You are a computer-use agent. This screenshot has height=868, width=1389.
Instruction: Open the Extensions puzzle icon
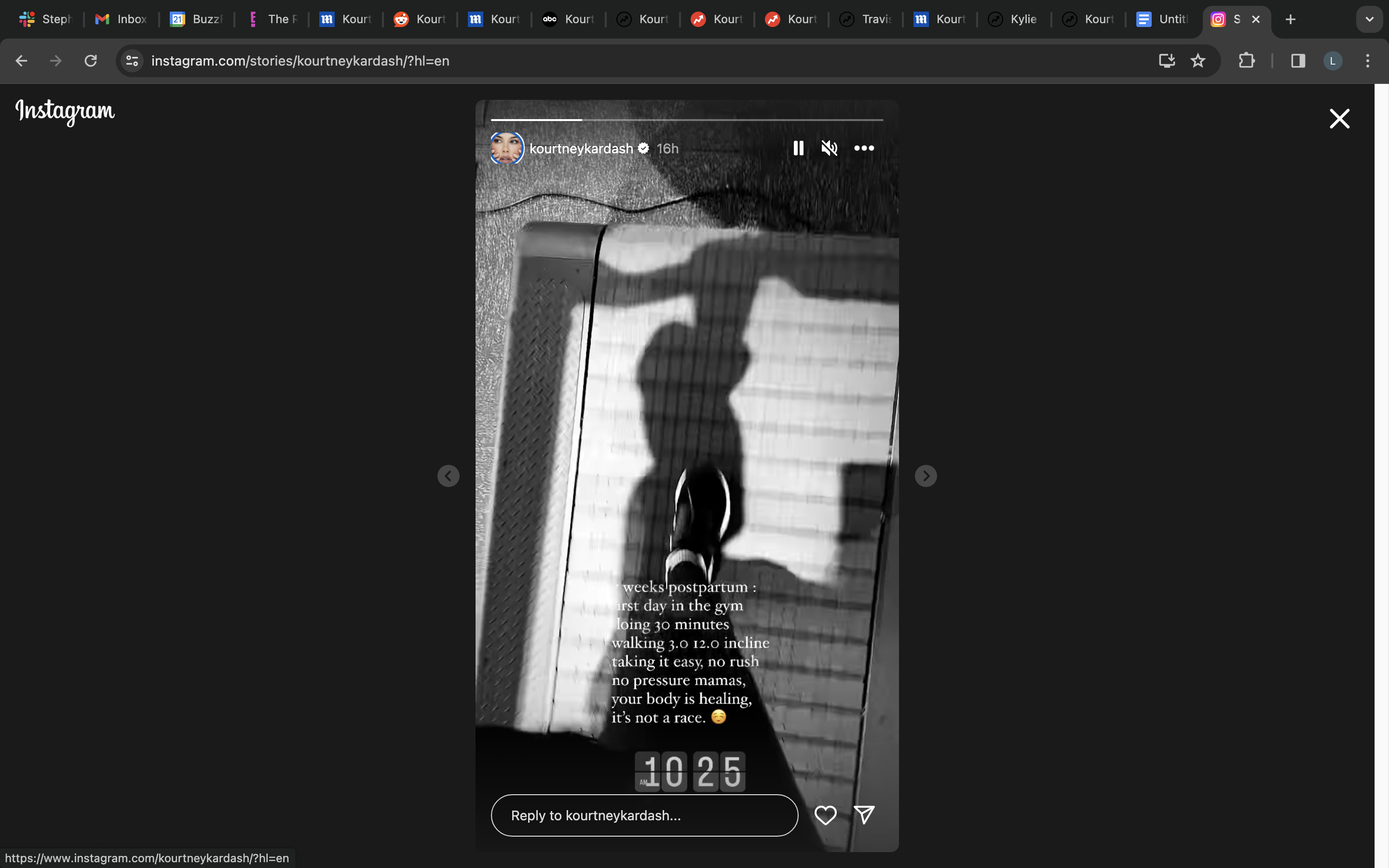(x=1246, y=61)
